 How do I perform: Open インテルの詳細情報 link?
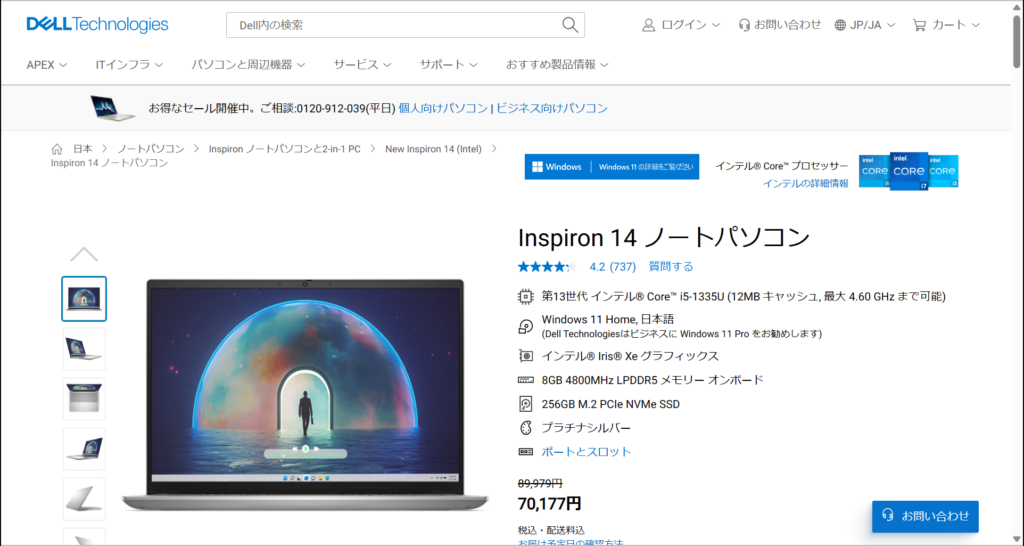[806, 184]
